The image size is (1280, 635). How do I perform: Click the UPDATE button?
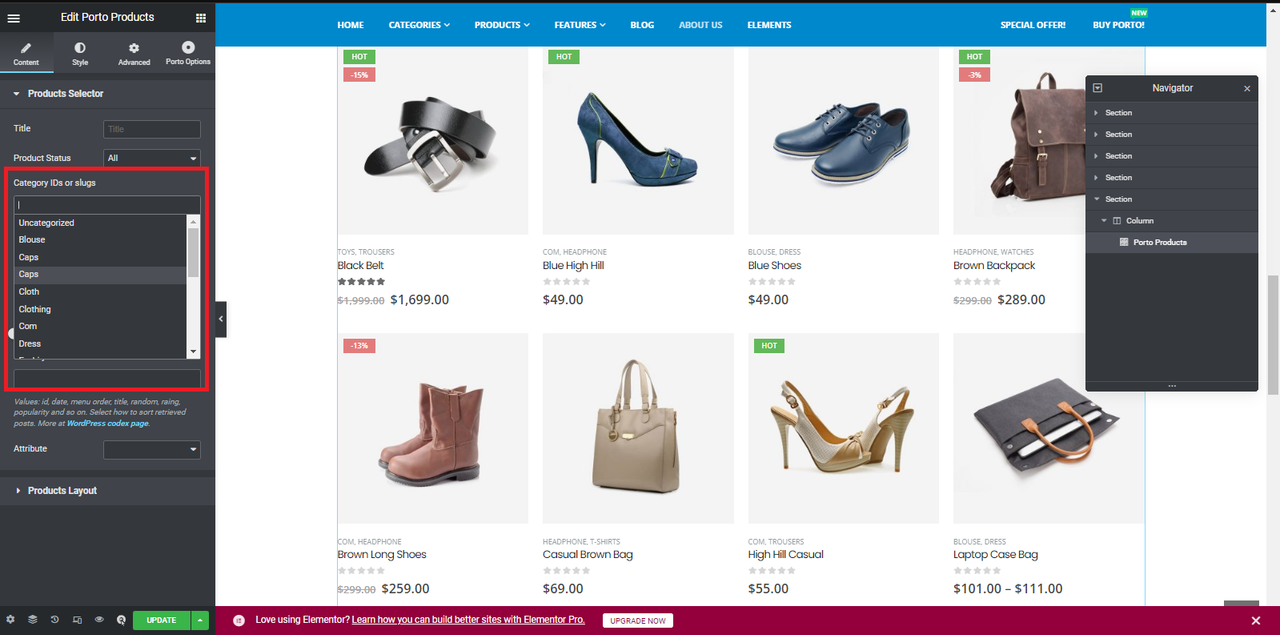[161, 620]
